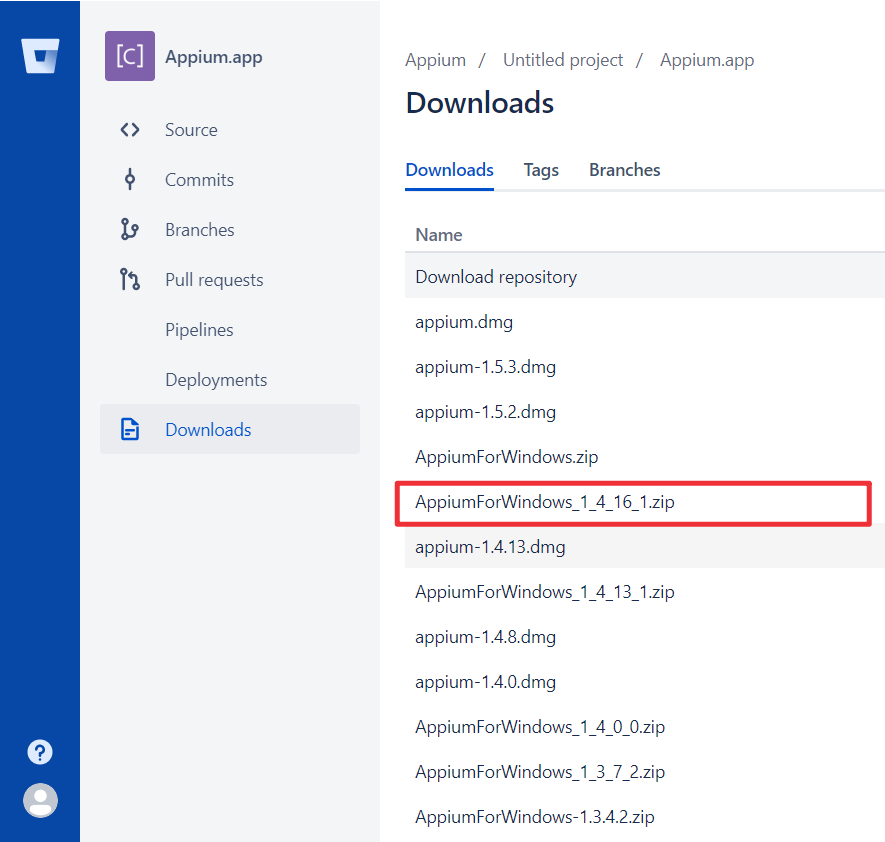
Task: Switch to the Tags tab
Action: tap(541, 170)
